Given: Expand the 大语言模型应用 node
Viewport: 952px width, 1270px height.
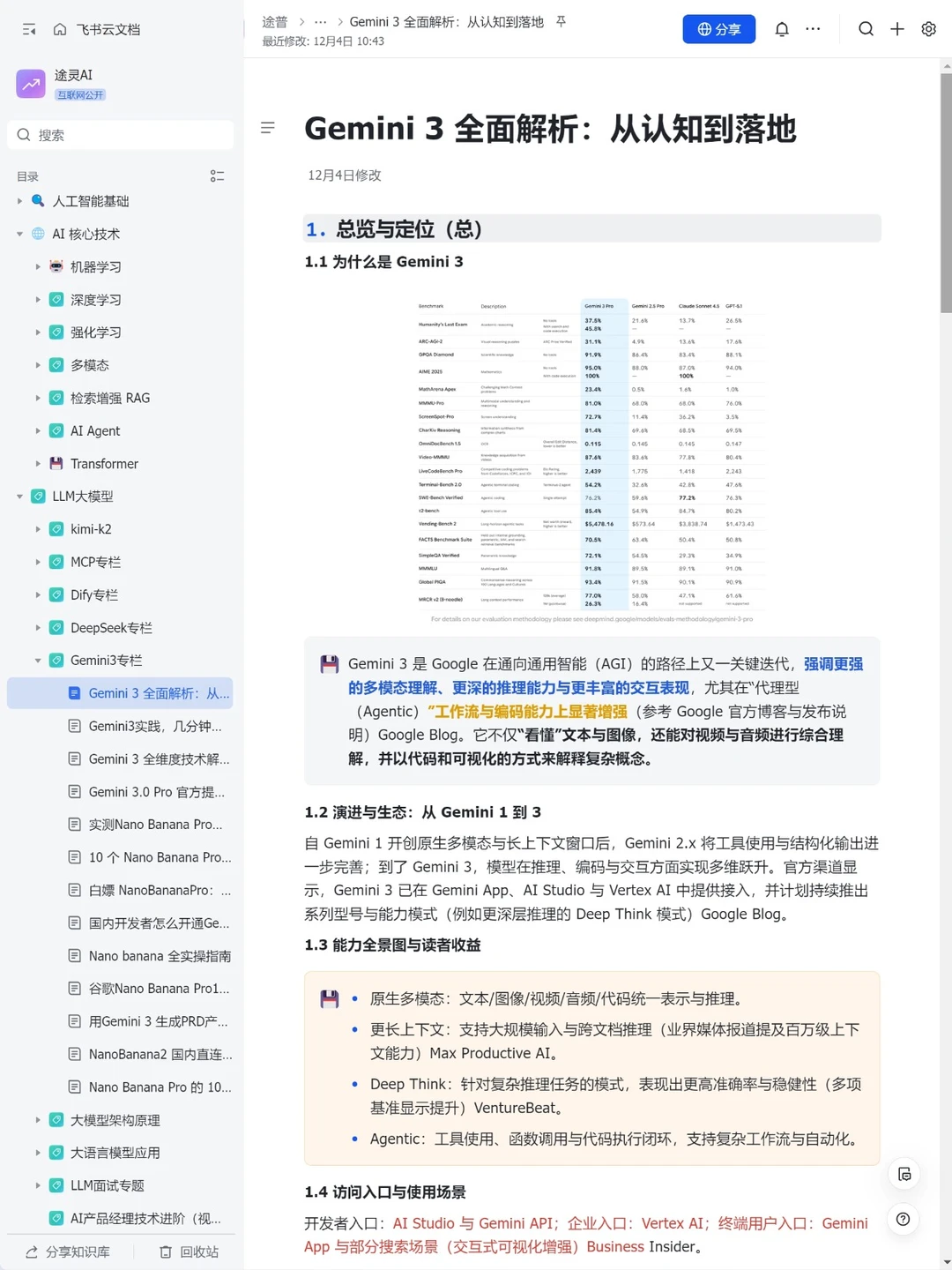Looking at the screenshot, I should pyautogui.click(x=38, y=1153).
